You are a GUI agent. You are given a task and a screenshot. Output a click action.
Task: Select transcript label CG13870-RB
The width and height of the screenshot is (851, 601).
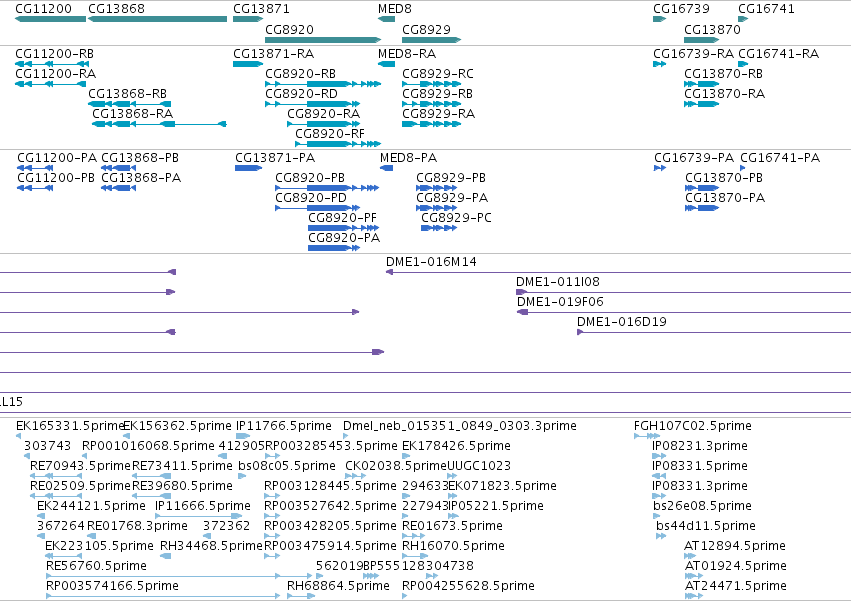tap(723, 74)
